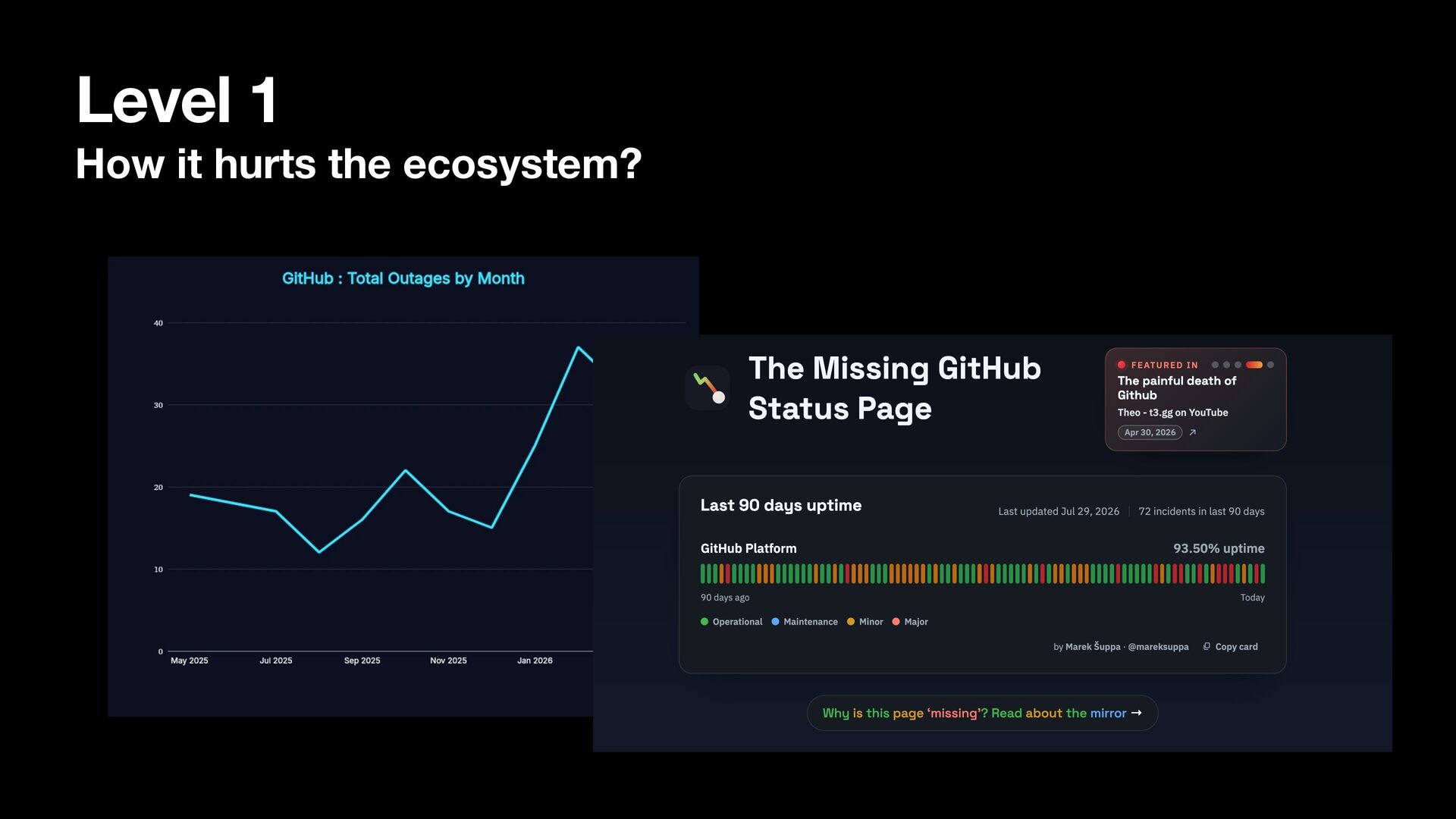Click 'The Missing GitHub Status Page' heading
This screenshot has width=1456, height=819.
pos(894,388)
